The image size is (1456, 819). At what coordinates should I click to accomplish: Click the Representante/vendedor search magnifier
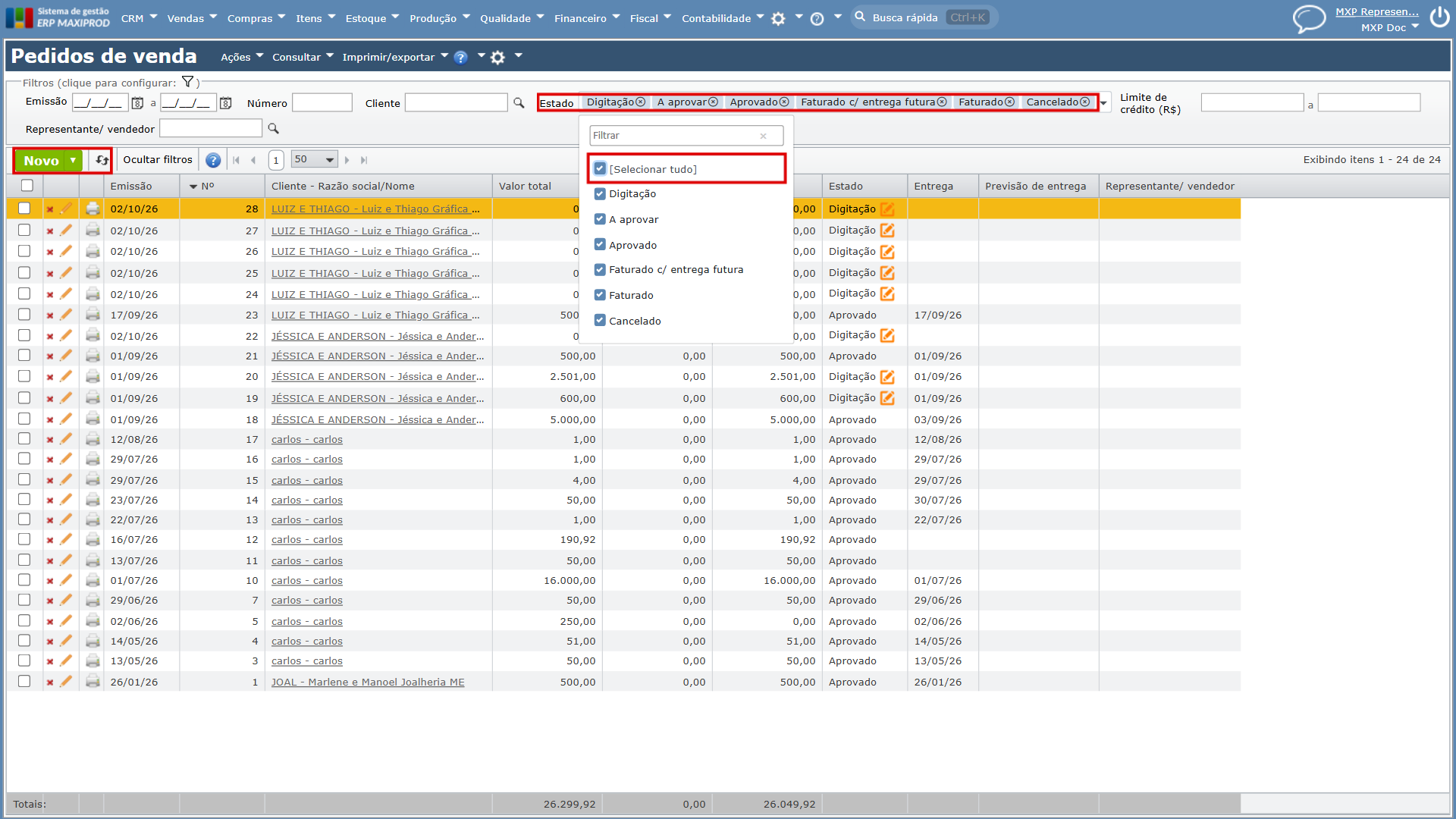click(x=273, y=129)
